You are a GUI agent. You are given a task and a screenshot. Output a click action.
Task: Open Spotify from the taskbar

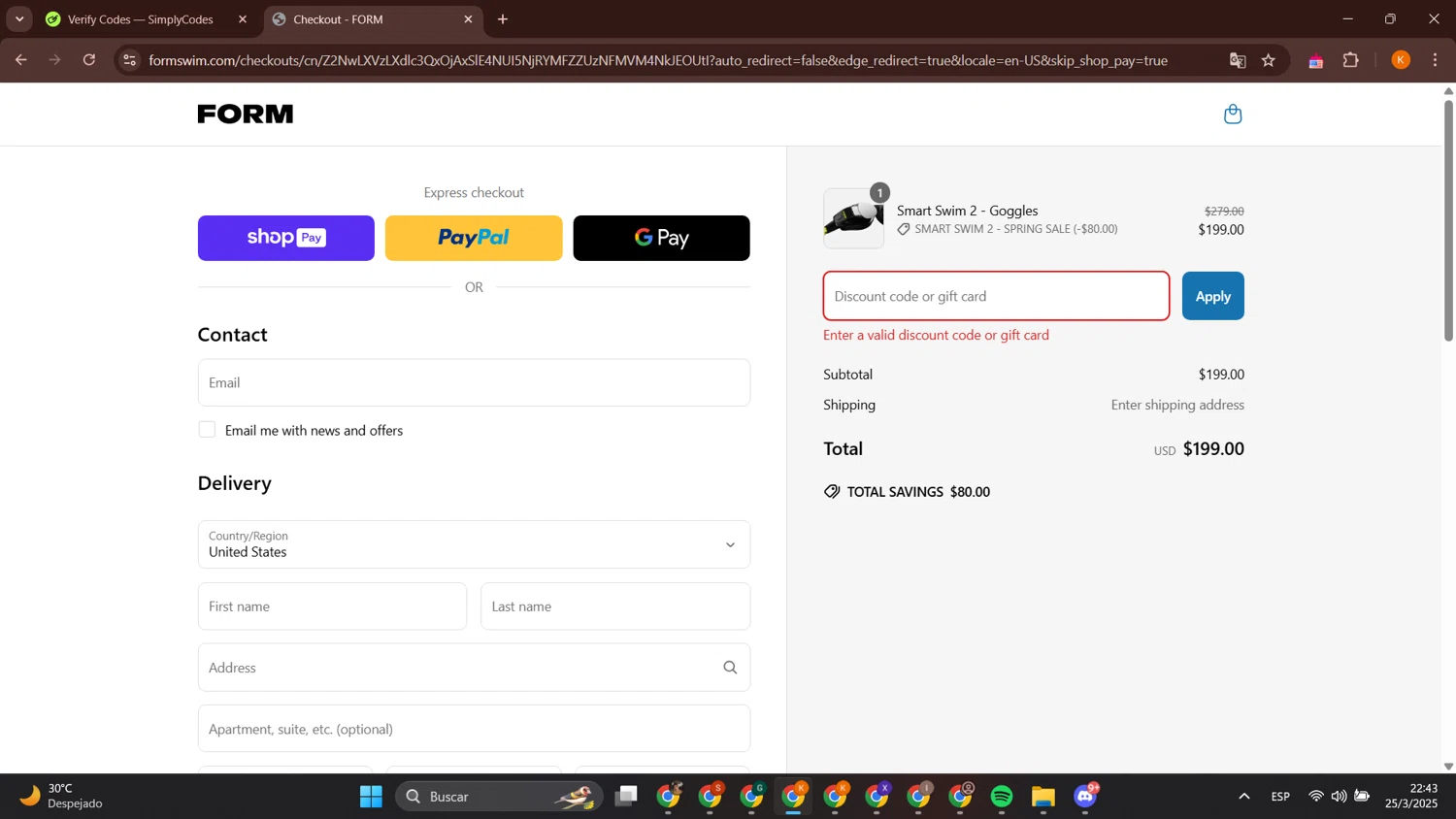1002,797
